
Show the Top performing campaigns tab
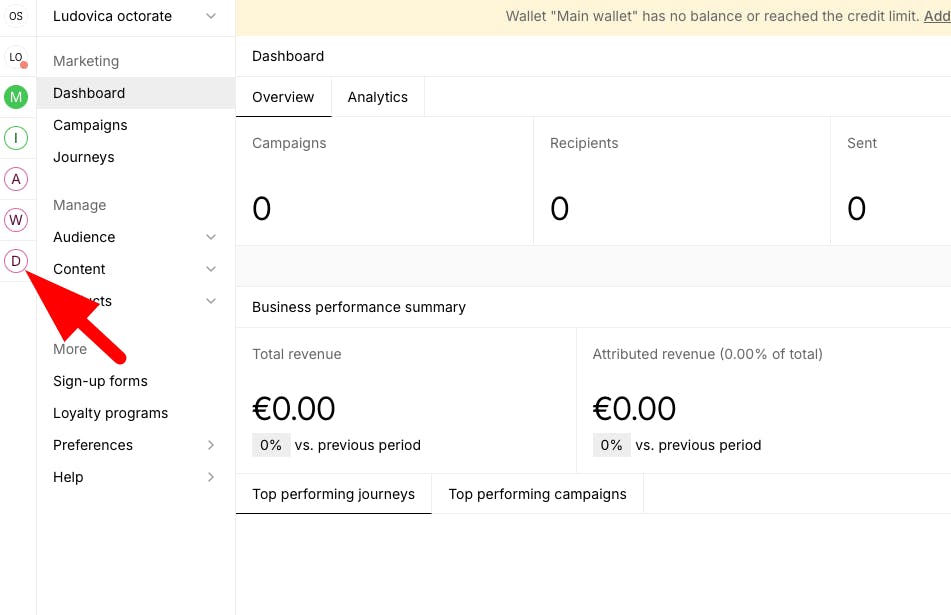click(537, 494)
